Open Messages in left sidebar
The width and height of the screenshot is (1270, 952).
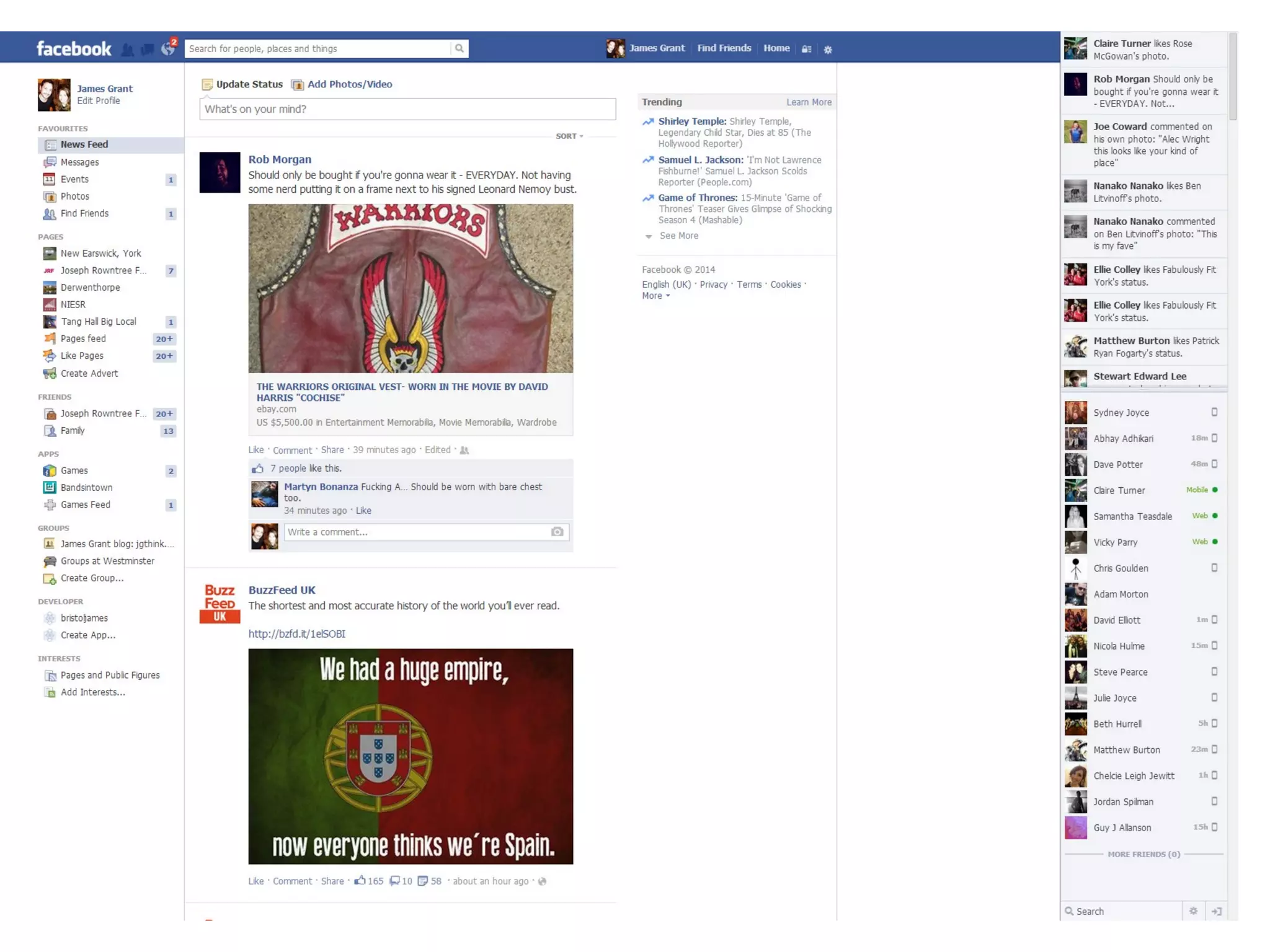pyautogui.click(x=79, y=162)
